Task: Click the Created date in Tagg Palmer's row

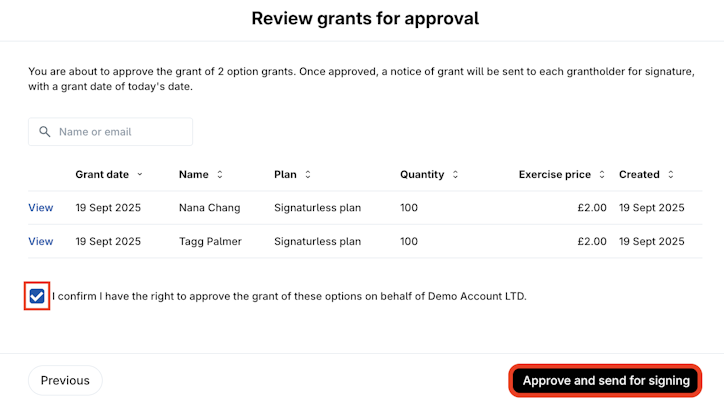Action: pos(652,241)
